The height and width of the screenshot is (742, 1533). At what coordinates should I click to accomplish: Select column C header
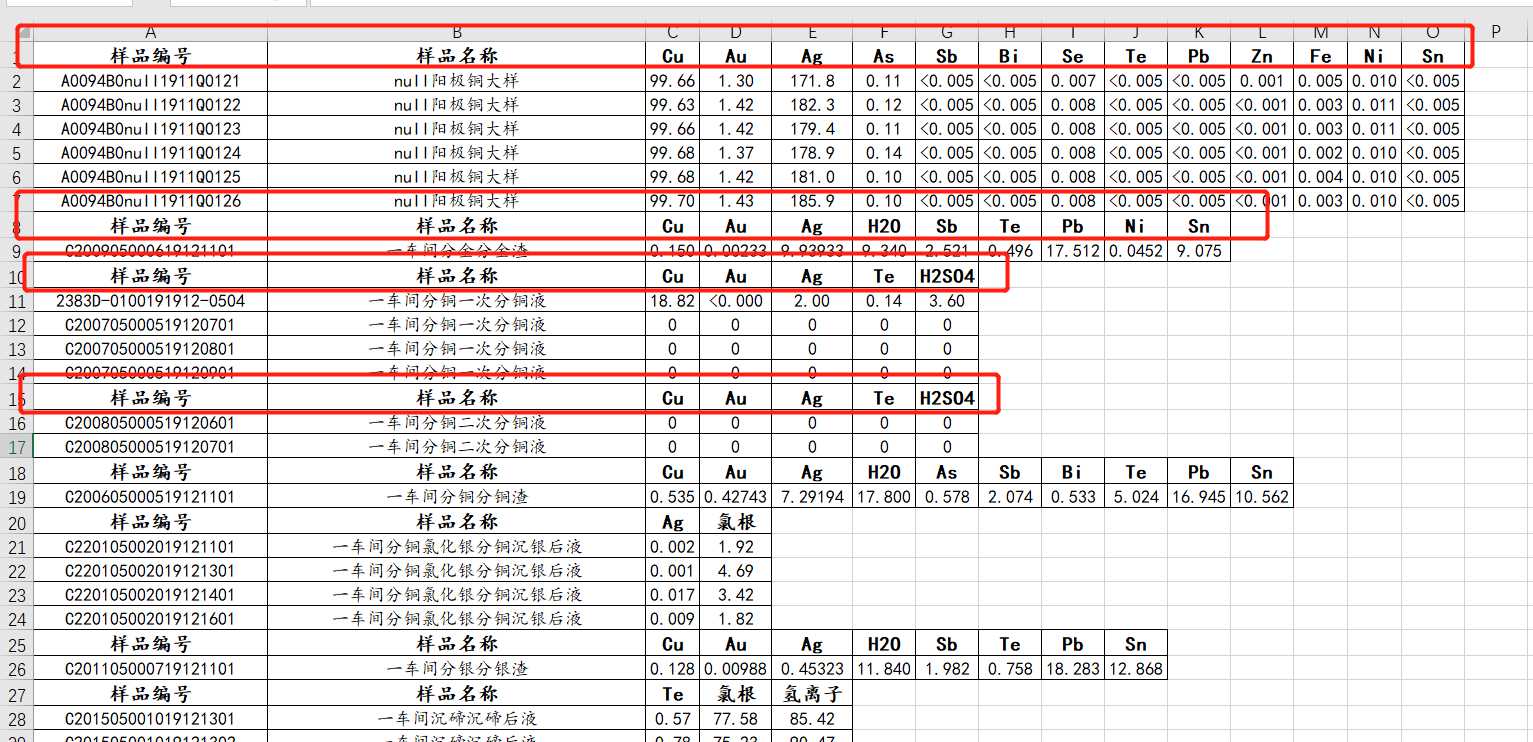[x=673, y=32]
